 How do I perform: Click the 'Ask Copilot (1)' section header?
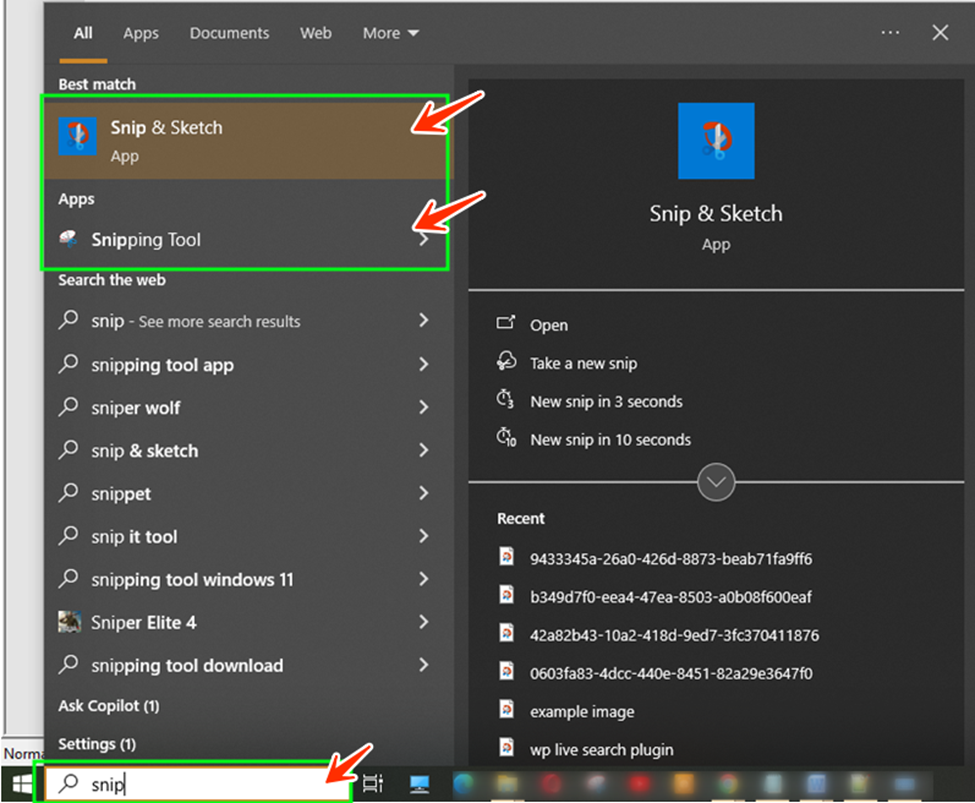[109, 706]
